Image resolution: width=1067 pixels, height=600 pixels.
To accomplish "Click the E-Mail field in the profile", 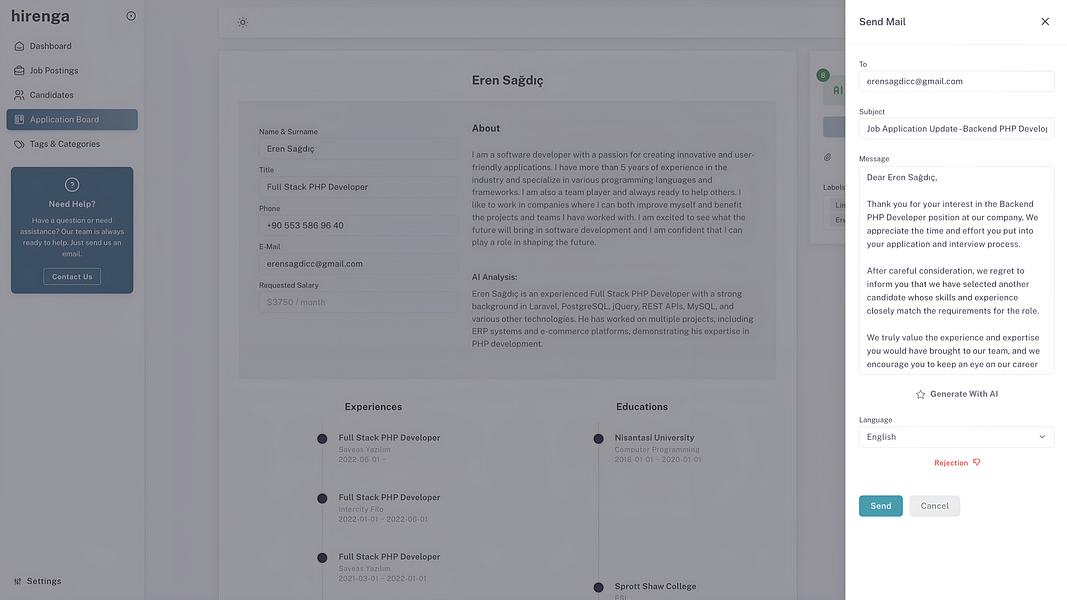I will (359, 264).
